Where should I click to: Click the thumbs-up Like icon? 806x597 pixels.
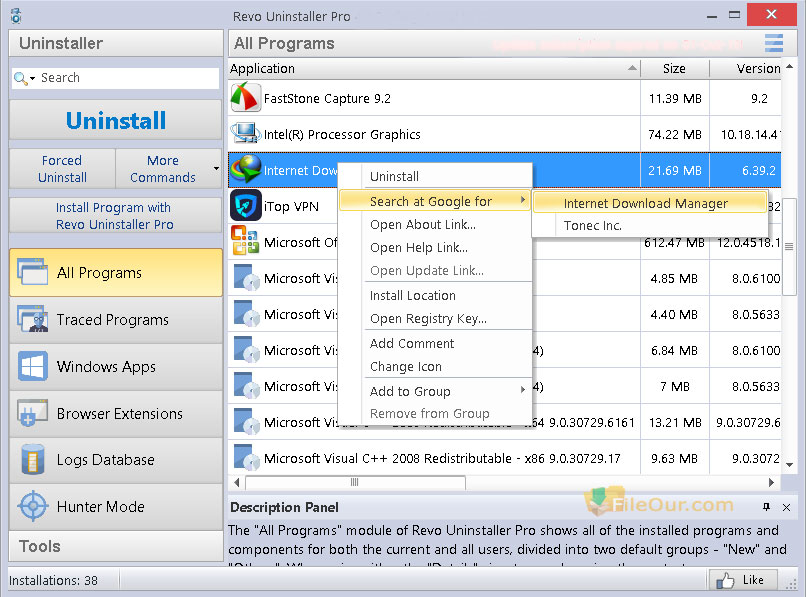pos(725,581)
